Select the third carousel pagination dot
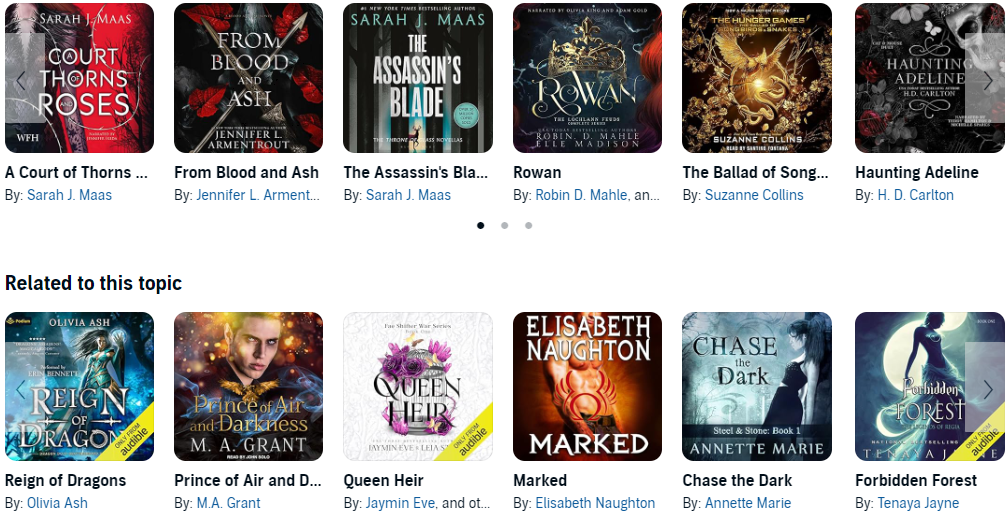 pos(528,226)
